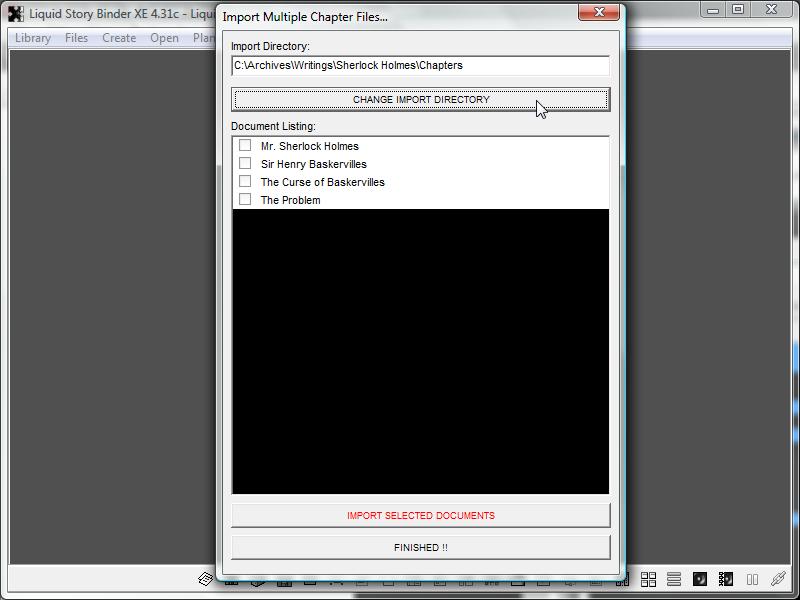Tick the Sir Henry Baskervilles checkbox

click(245, 164)
